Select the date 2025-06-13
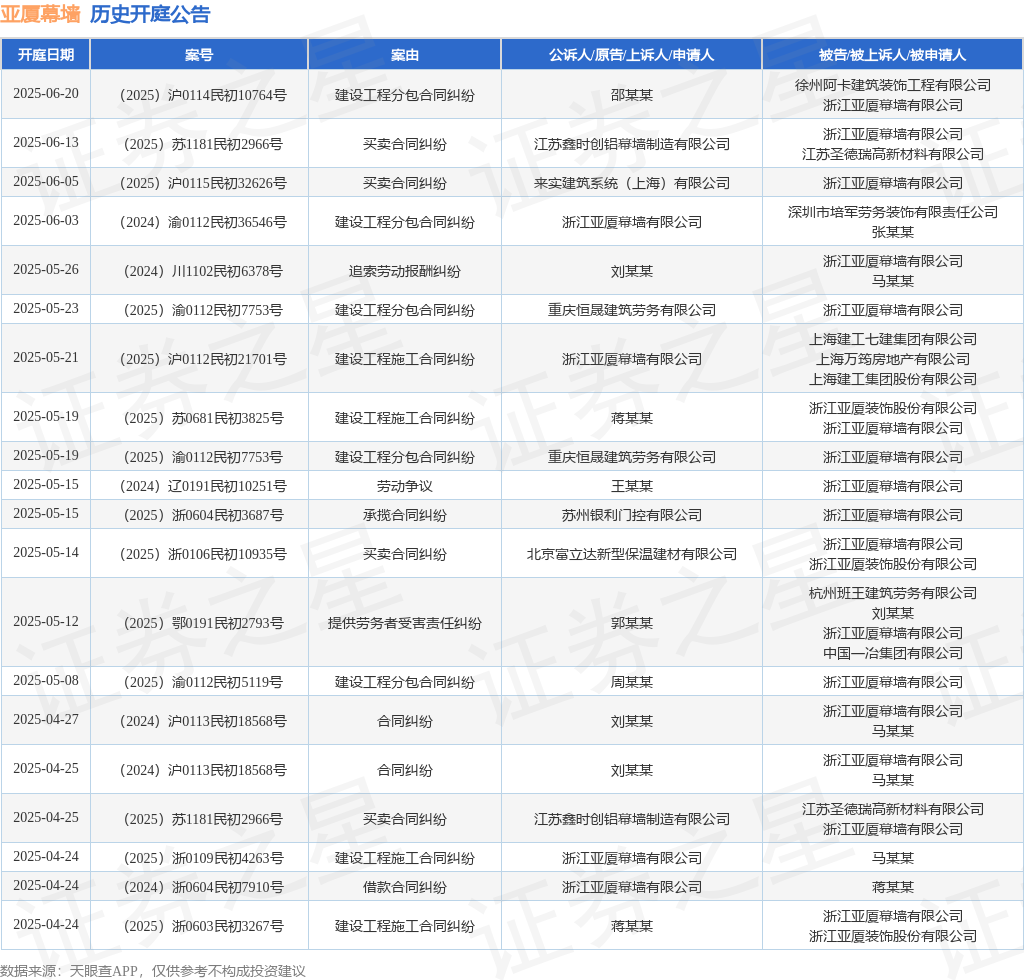Image resolution: width=1024 pixels, height=980 pixels. 46,142
